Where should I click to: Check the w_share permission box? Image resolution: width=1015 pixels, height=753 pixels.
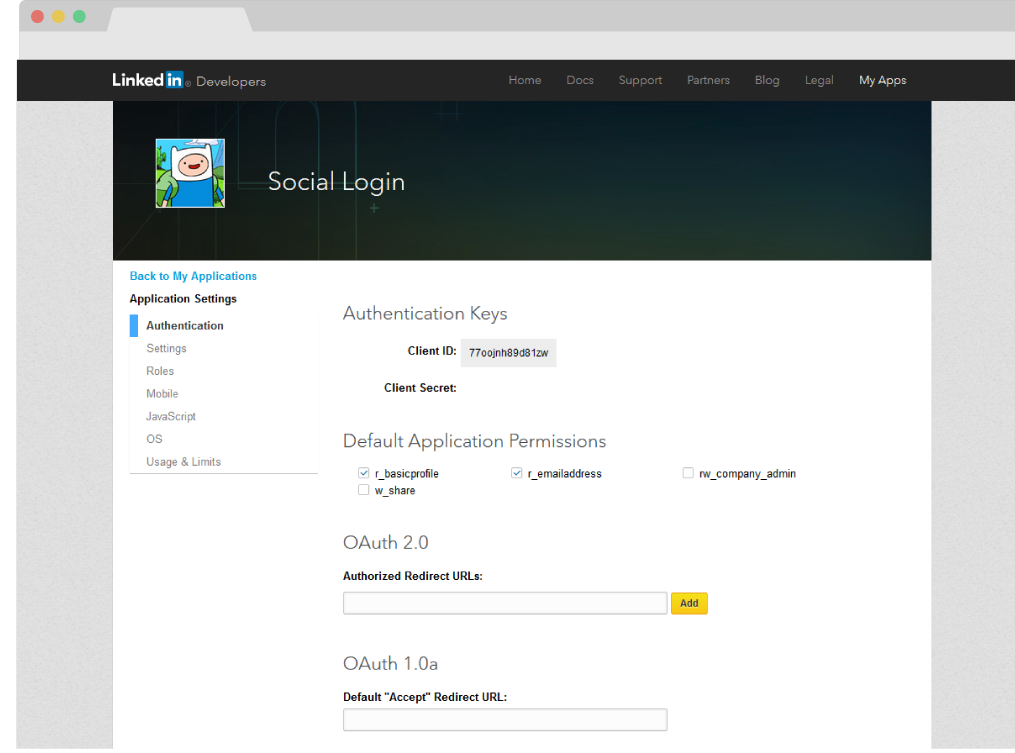364,490
